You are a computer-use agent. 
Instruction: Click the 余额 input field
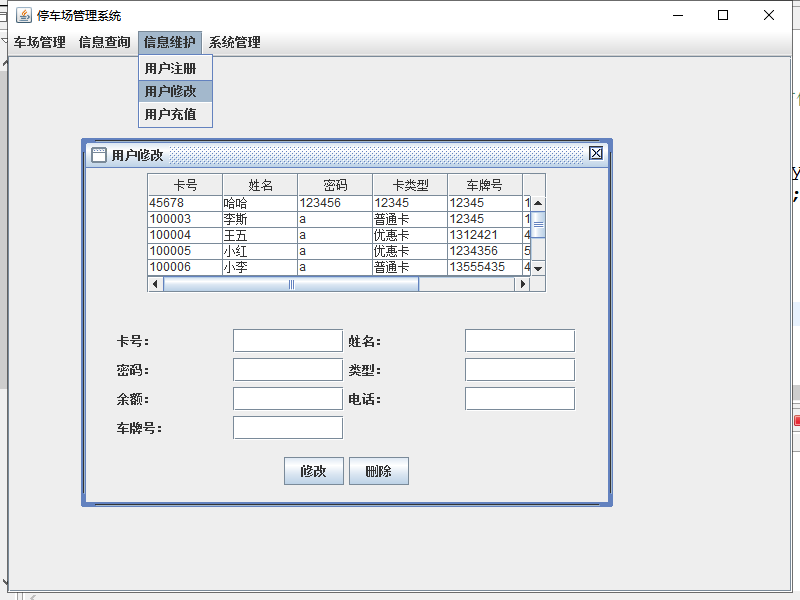[x=288, y=399]
